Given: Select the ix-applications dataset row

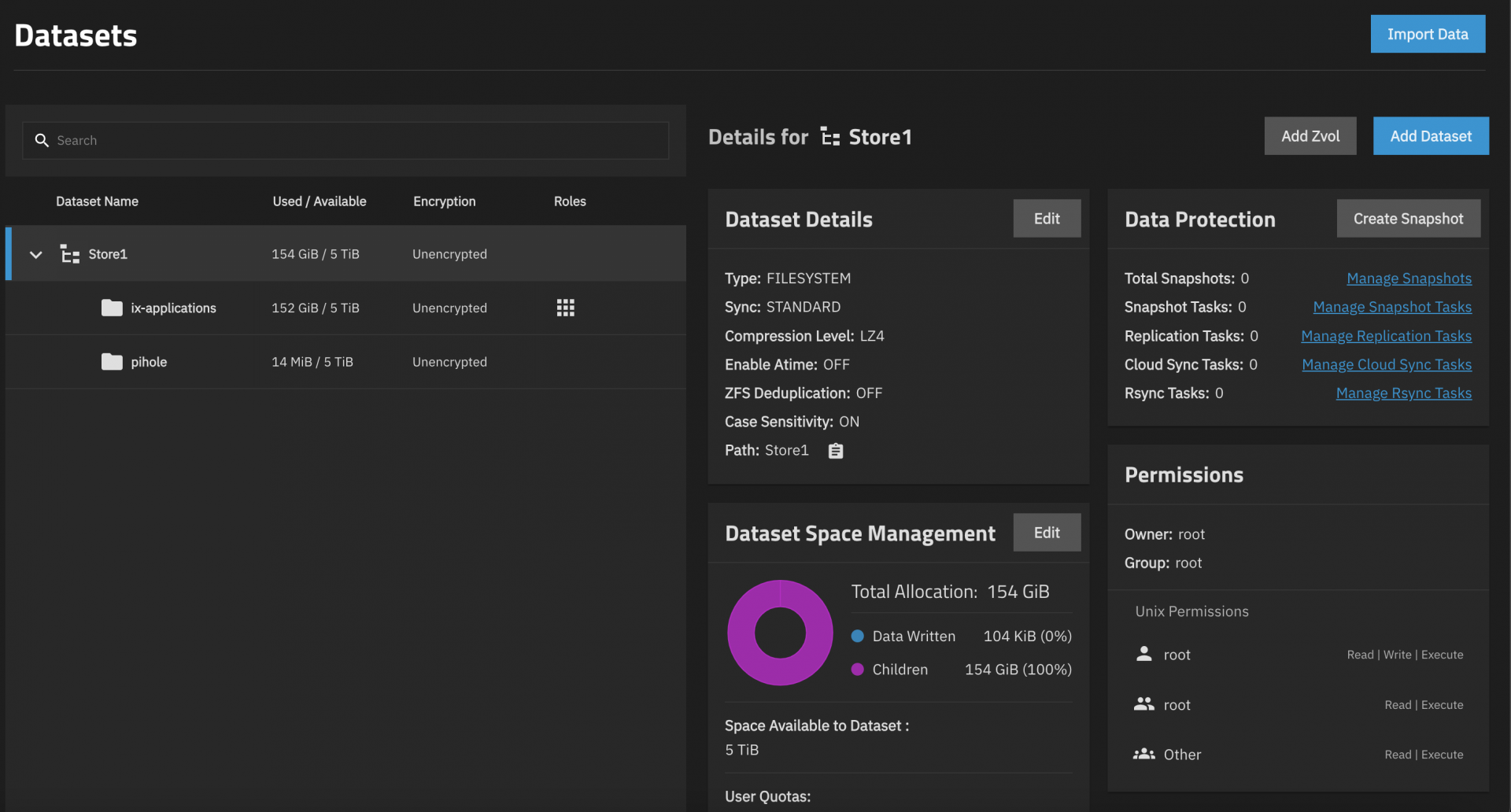Looking at the screenshot, I should (x=345, y=308).
